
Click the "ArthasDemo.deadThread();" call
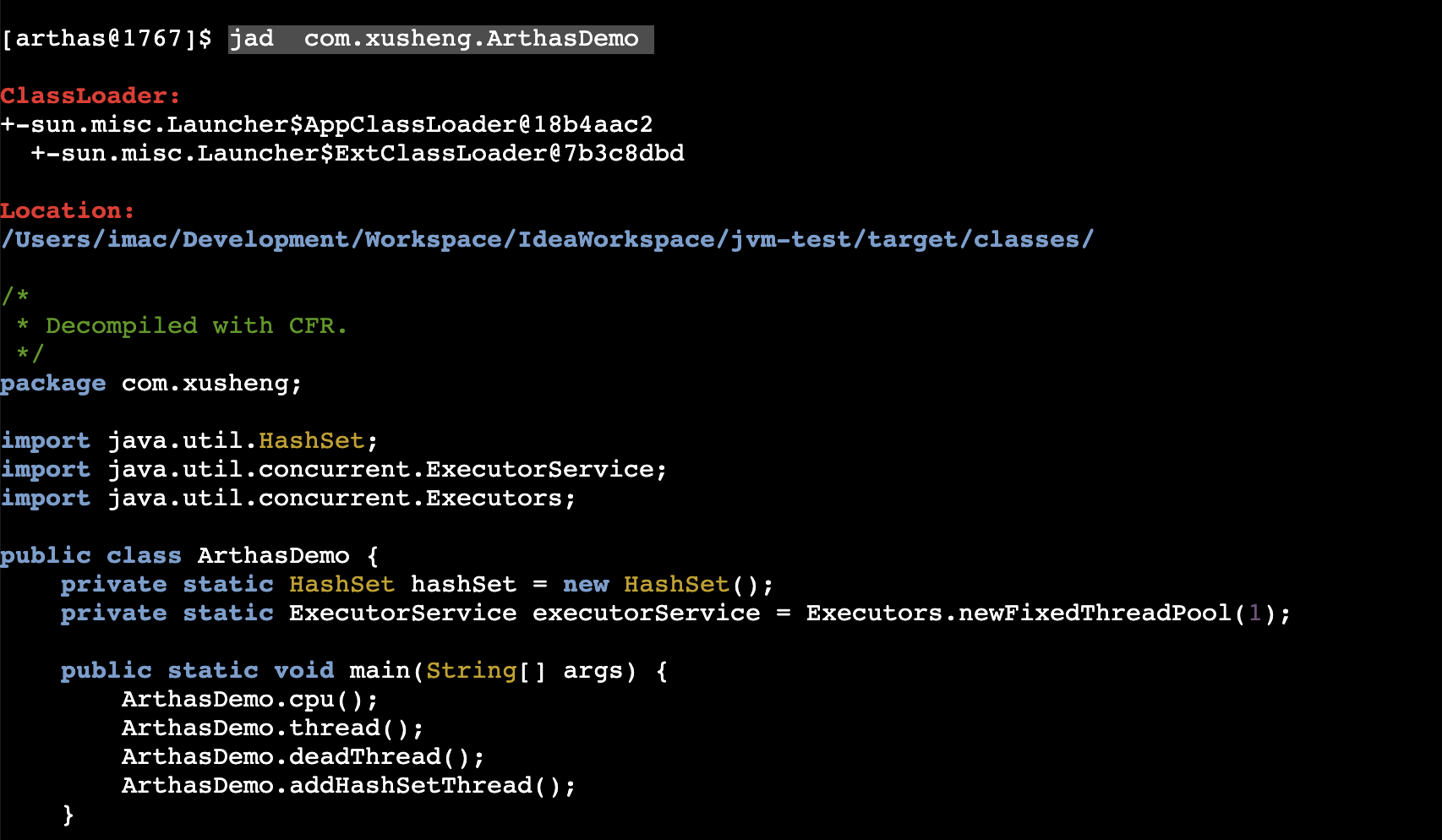[x=303, y=757]
